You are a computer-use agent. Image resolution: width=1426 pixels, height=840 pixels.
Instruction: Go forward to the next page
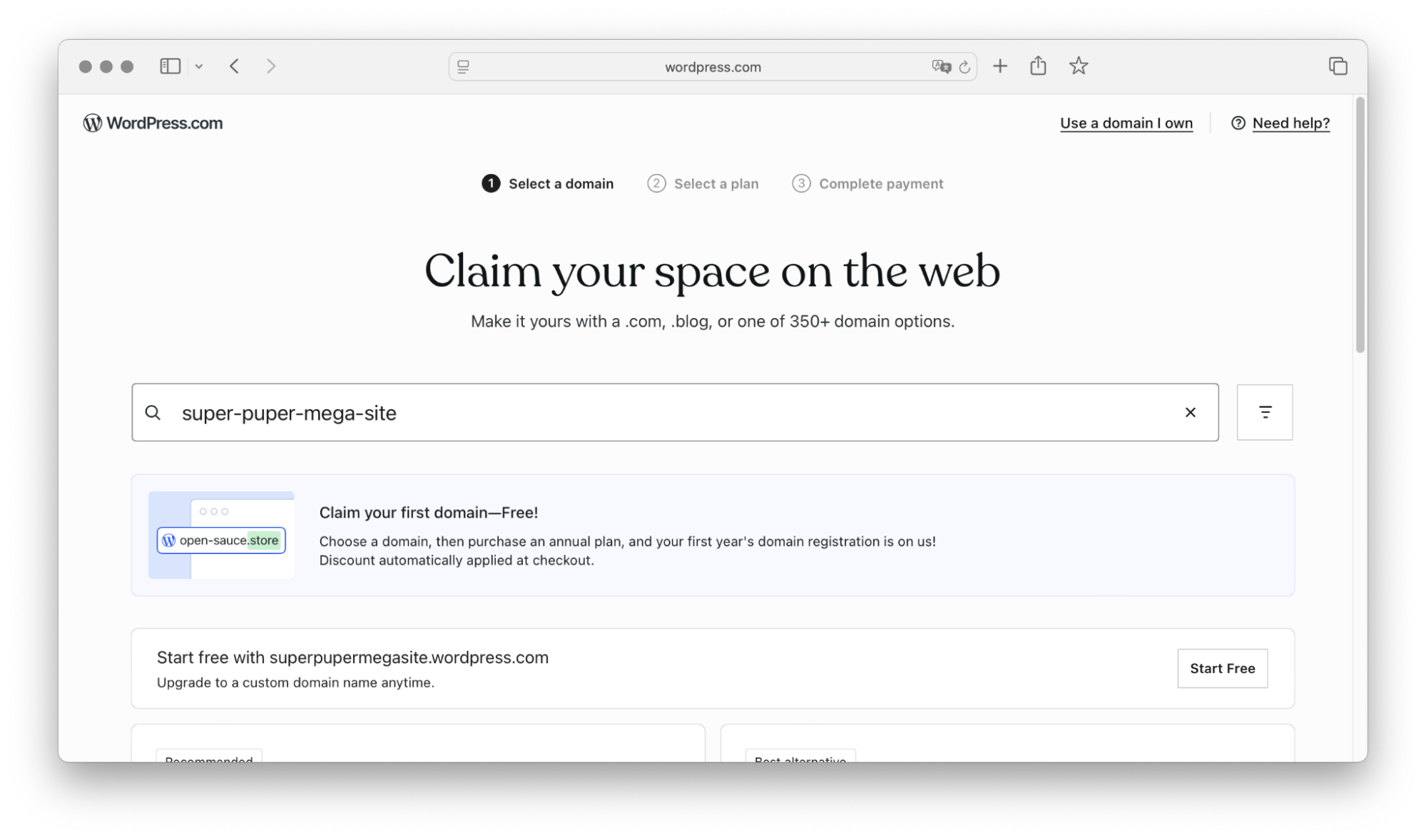[271, 66]
